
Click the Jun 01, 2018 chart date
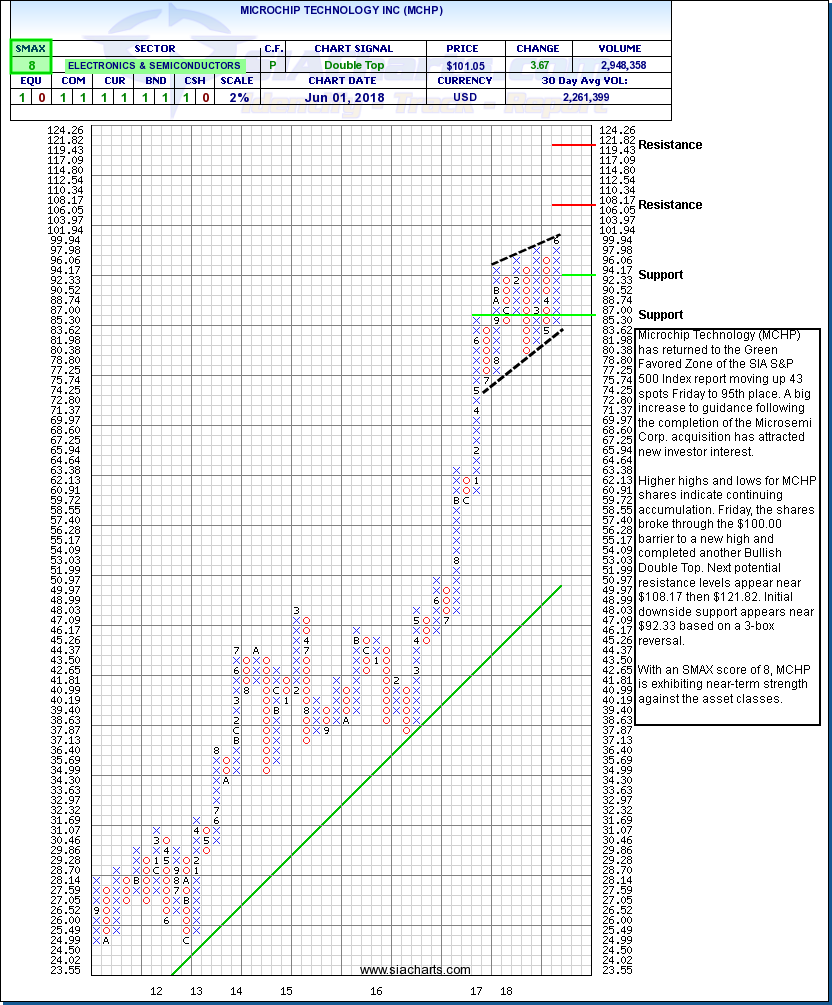pyautogui.click(x=354, y=97)
